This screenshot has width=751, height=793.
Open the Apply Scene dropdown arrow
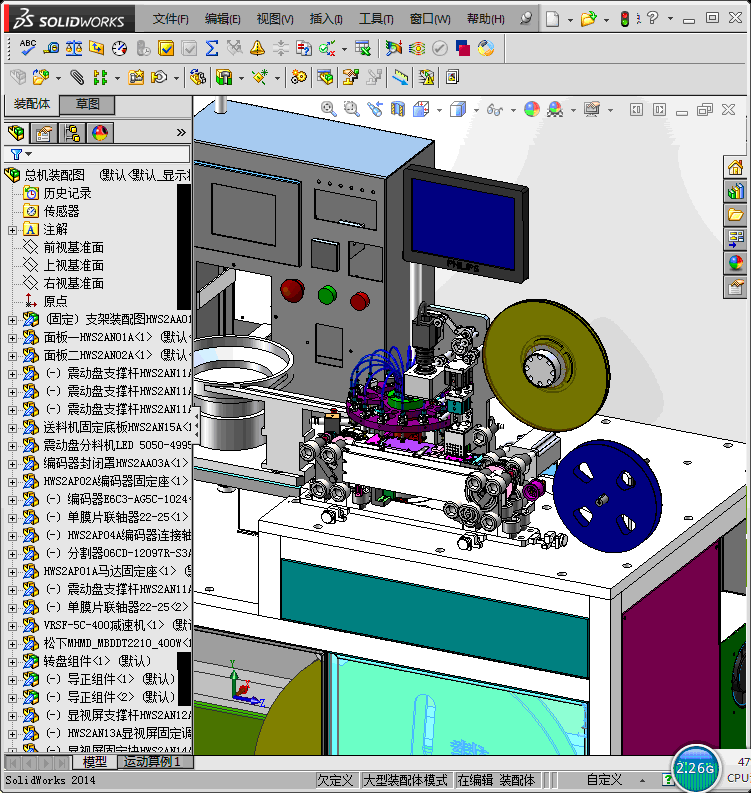tap(573, 110)
